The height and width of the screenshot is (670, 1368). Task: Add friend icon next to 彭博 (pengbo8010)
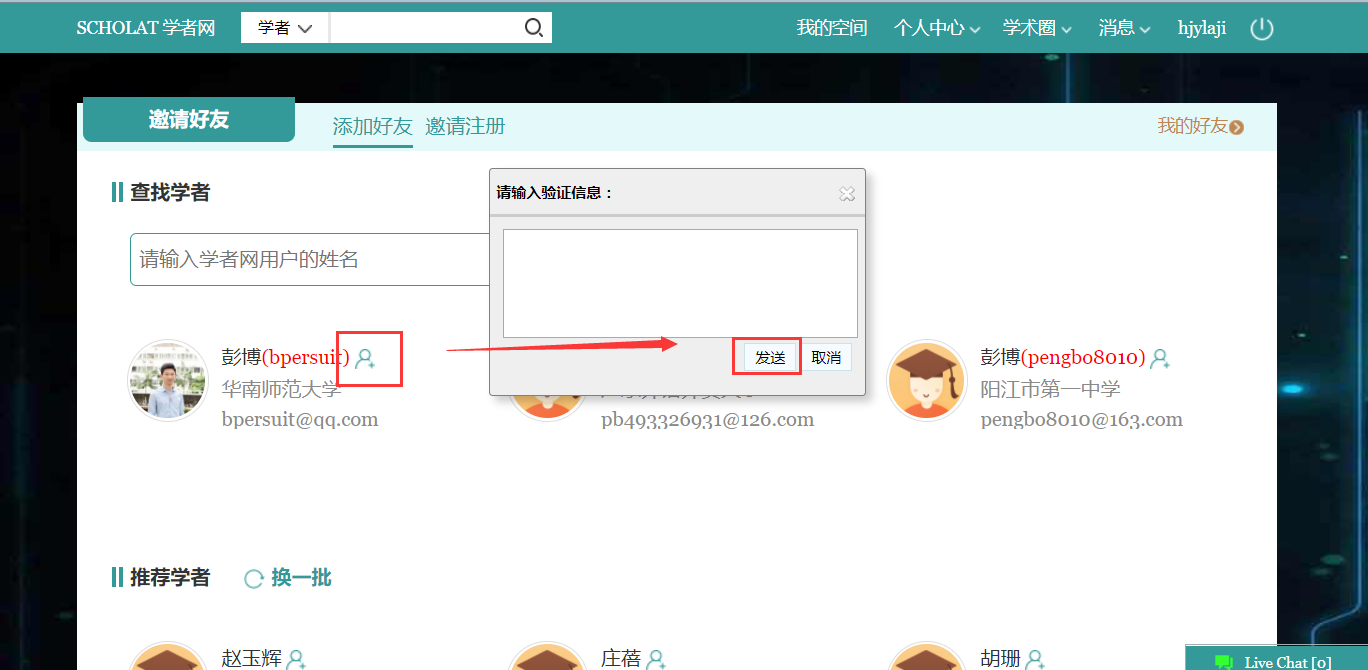click(x=1160, y=358)
